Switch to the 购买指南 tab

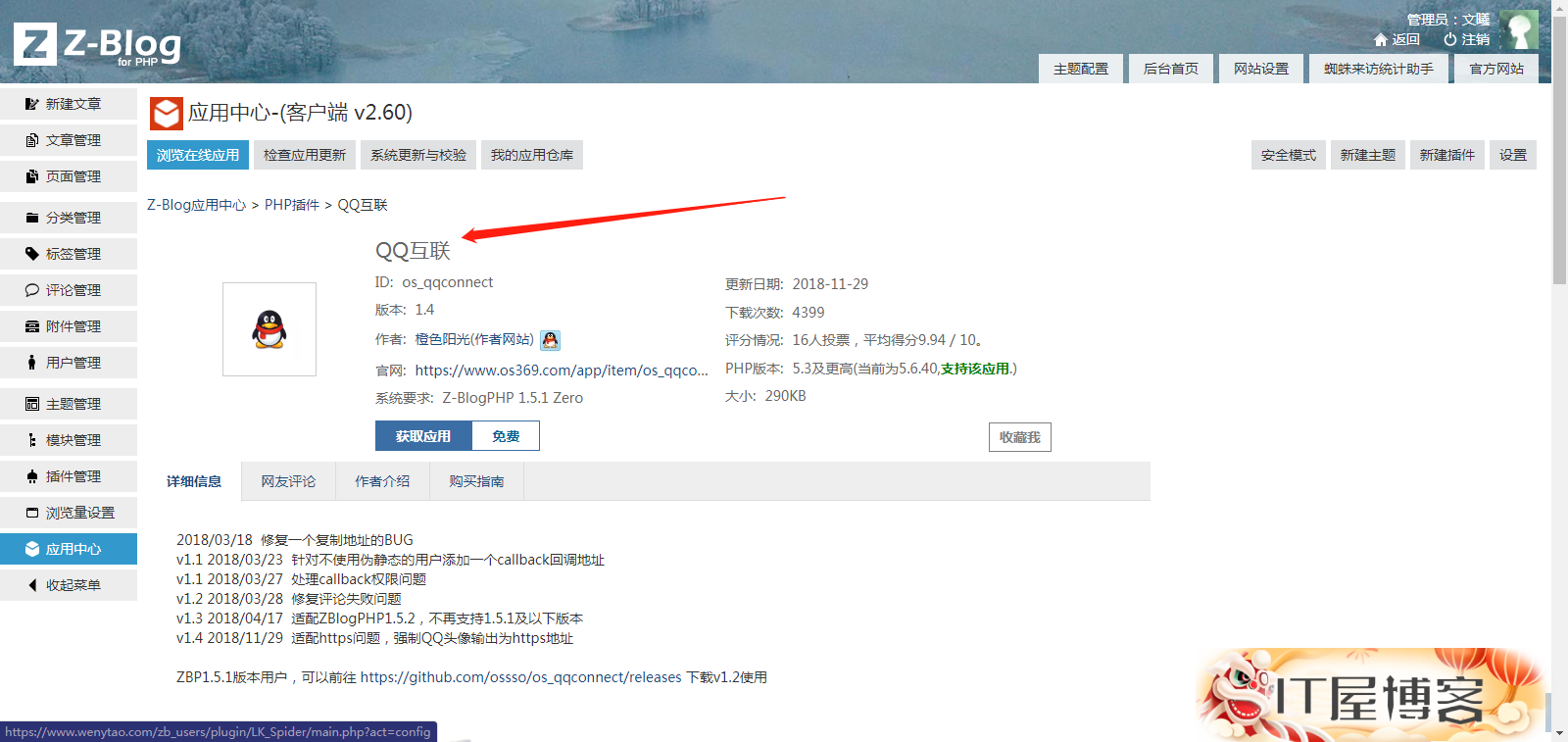pos(476,481)
